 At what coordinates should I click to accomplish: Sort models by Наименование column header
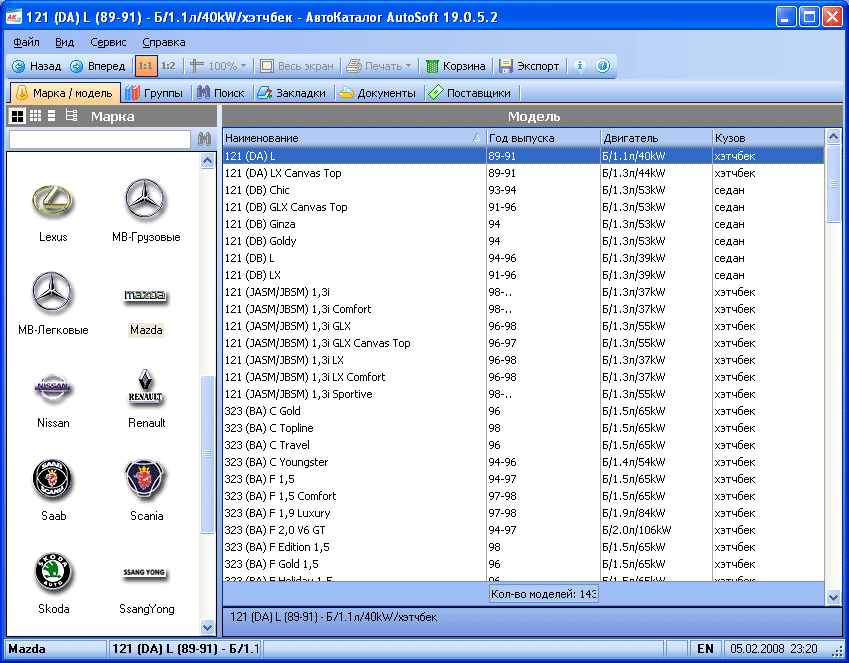350,137
